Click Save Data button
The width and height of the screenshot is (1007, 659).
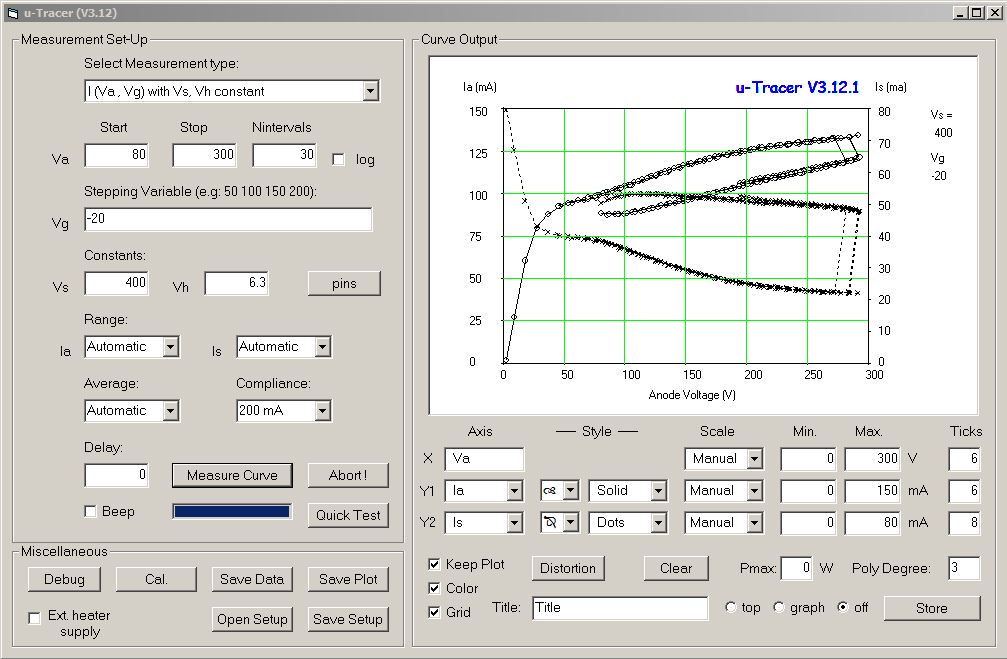pos(252,579)
